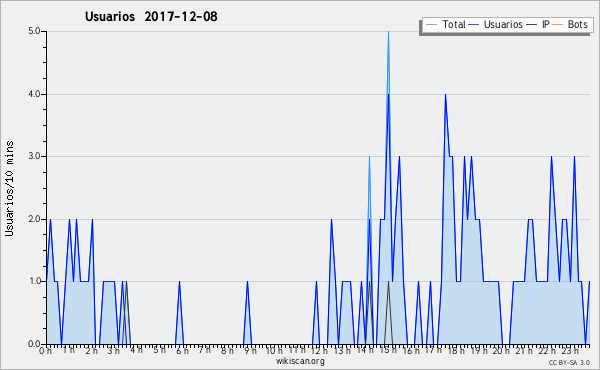600x370 pixels.
Task: Click the 20 h x-axis label
Action: 501,350
